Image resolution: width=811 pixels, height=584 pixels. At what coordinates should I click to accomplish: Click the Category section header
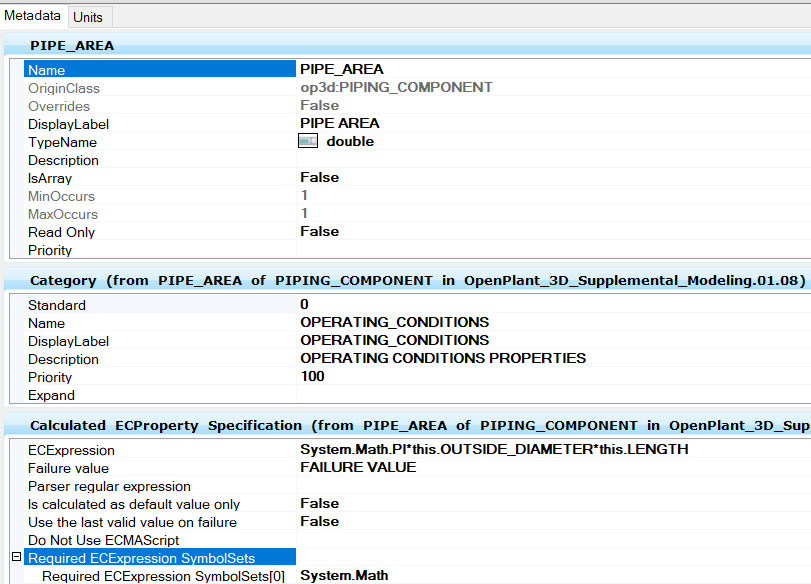[408, 280]
